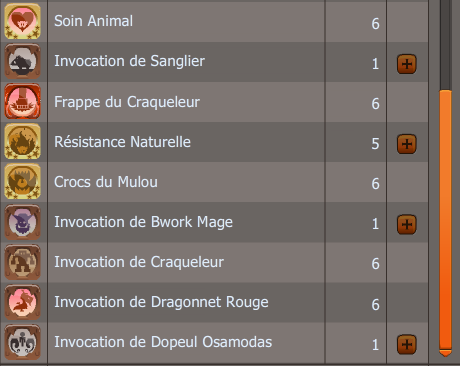Upgrade Invocation de Dopeul Osamodas with plus
The height and width of the screenshot is (366, 460).
407,344
